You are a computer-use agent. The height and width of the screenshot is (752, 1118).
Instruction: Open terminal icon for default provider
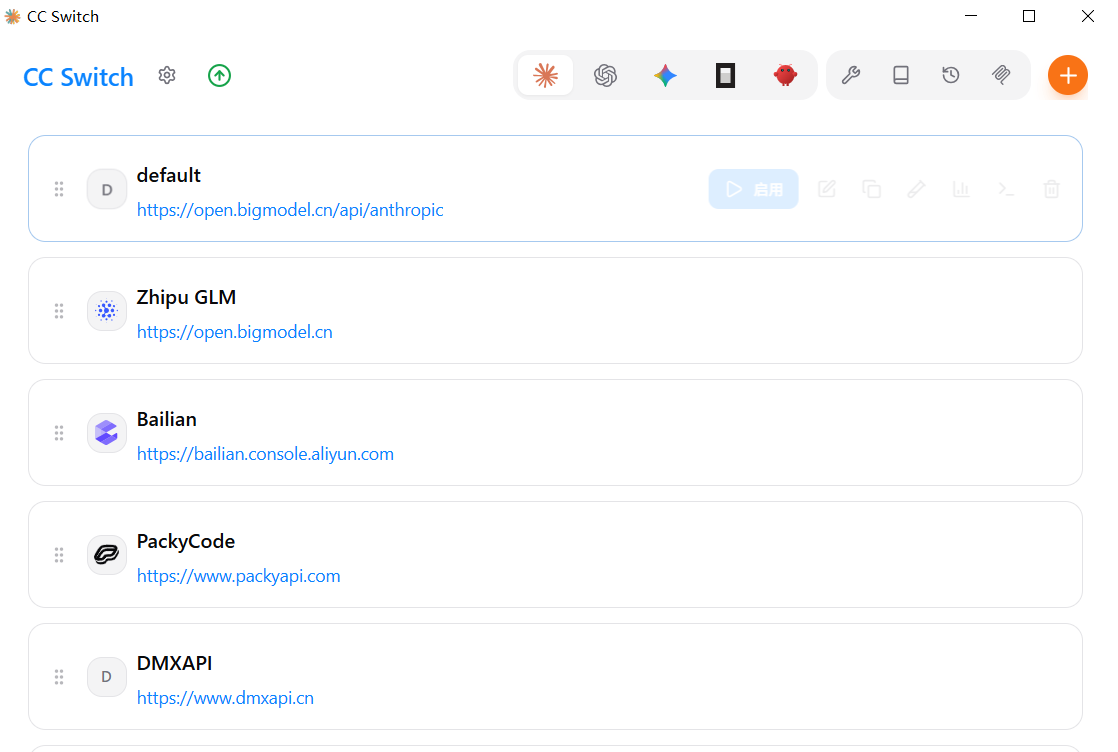click(1006, 189)
